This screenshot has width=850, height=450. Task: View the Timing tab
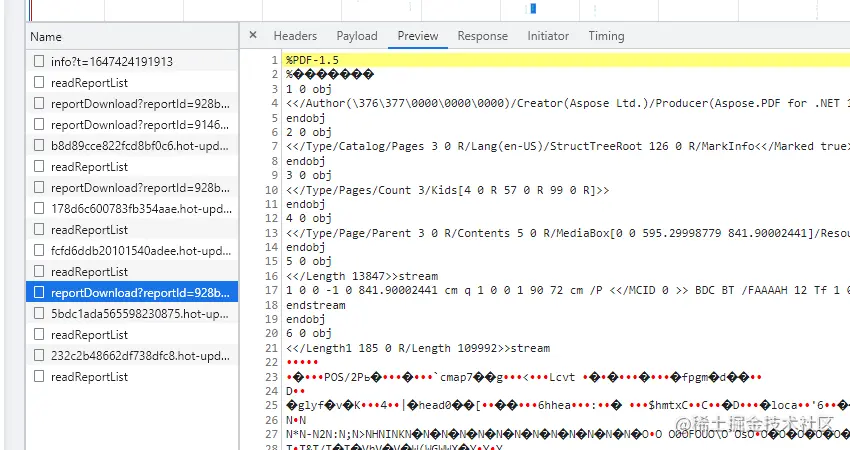[x=606, y=36]
